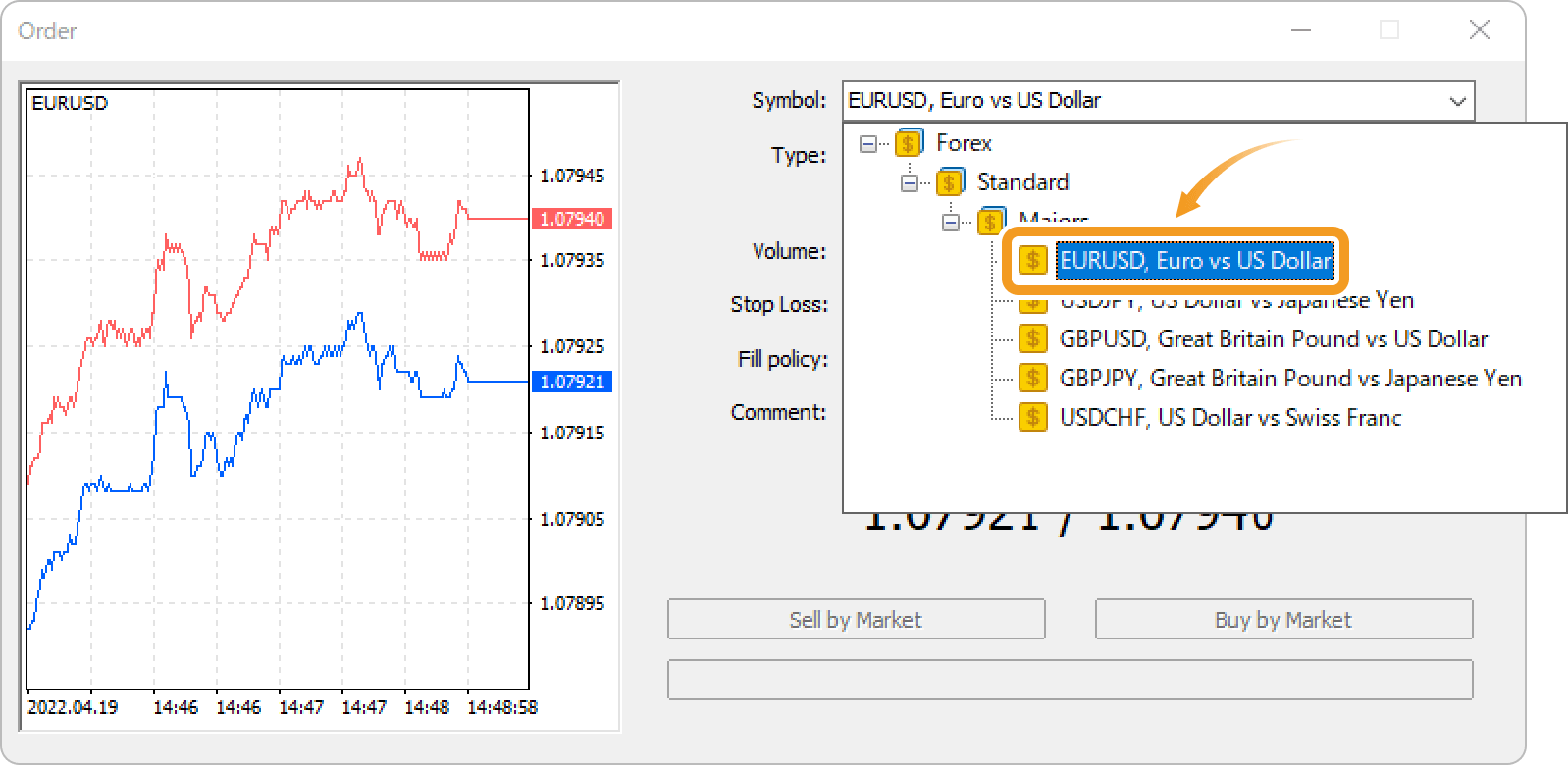Click the Sell by Market button
This screenshot has height=765, width=1568.
856,620
